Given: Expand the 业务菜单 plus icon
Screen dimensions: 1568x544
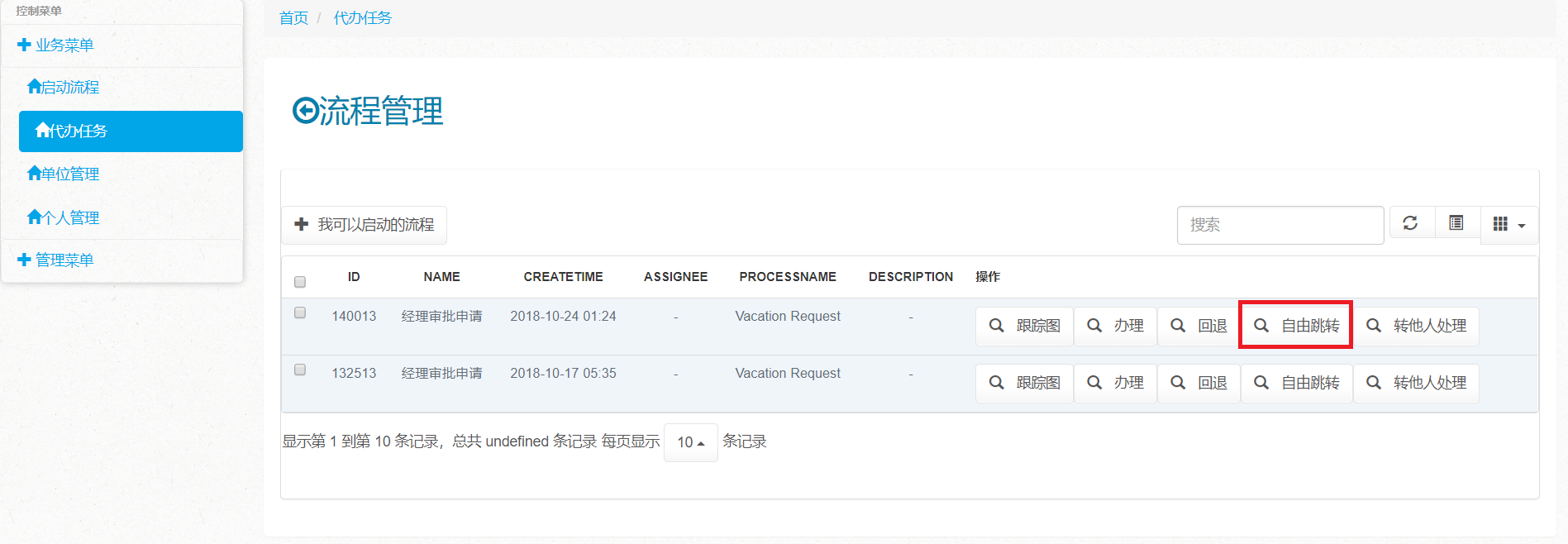Looking at the screenshot, I should (24, 45).
